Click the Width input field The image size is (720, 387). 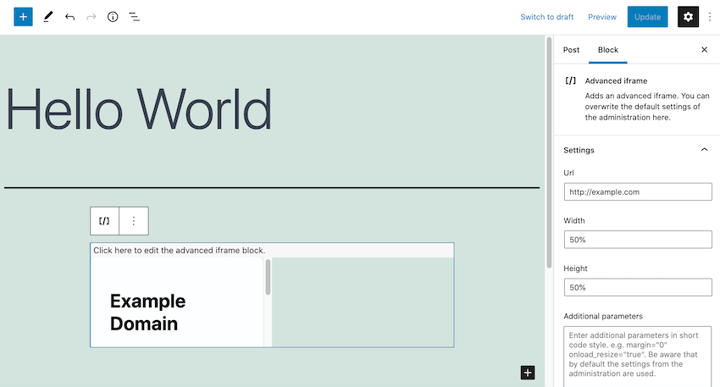638,240
